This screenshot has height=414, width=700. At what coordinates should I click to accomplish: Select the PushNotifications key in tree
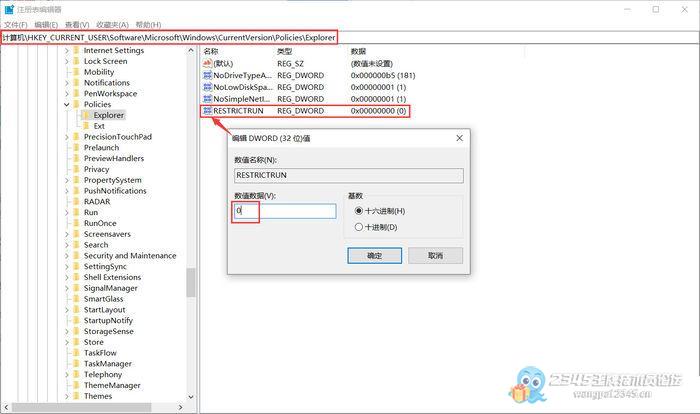point(115,191)
